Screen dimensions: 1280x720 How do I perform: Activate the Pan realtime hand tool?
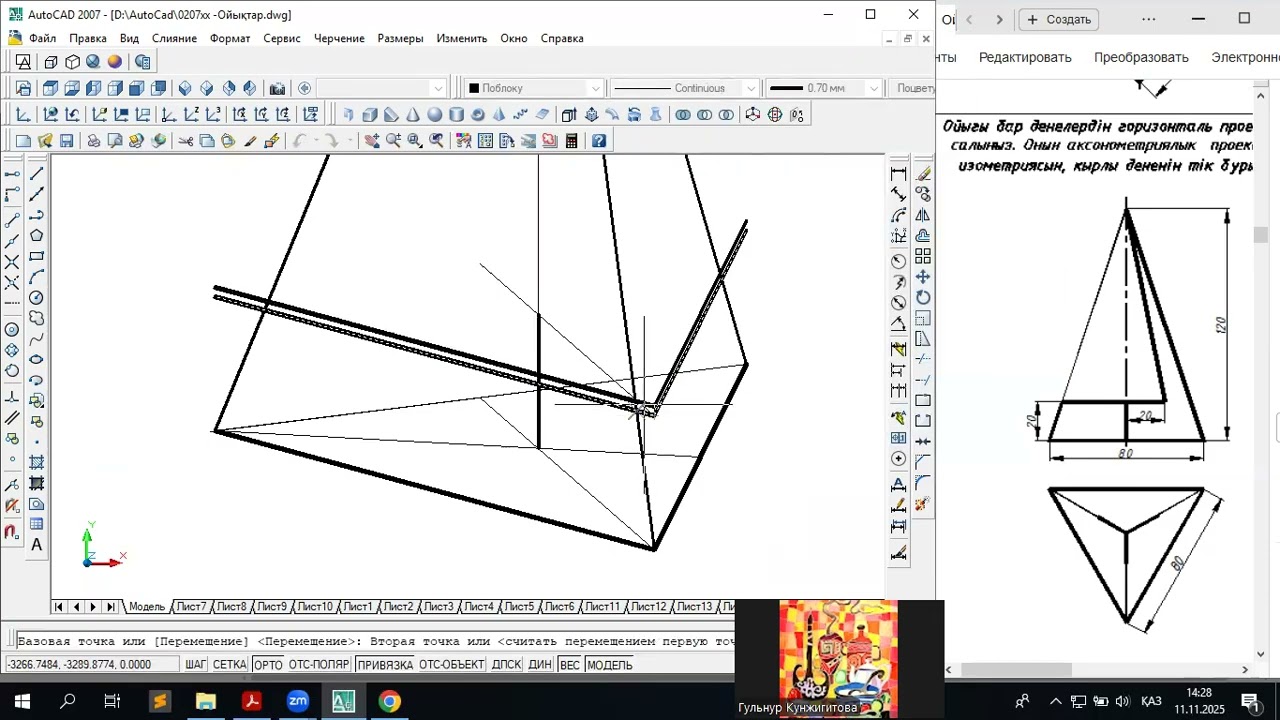[x=372, y=141]
